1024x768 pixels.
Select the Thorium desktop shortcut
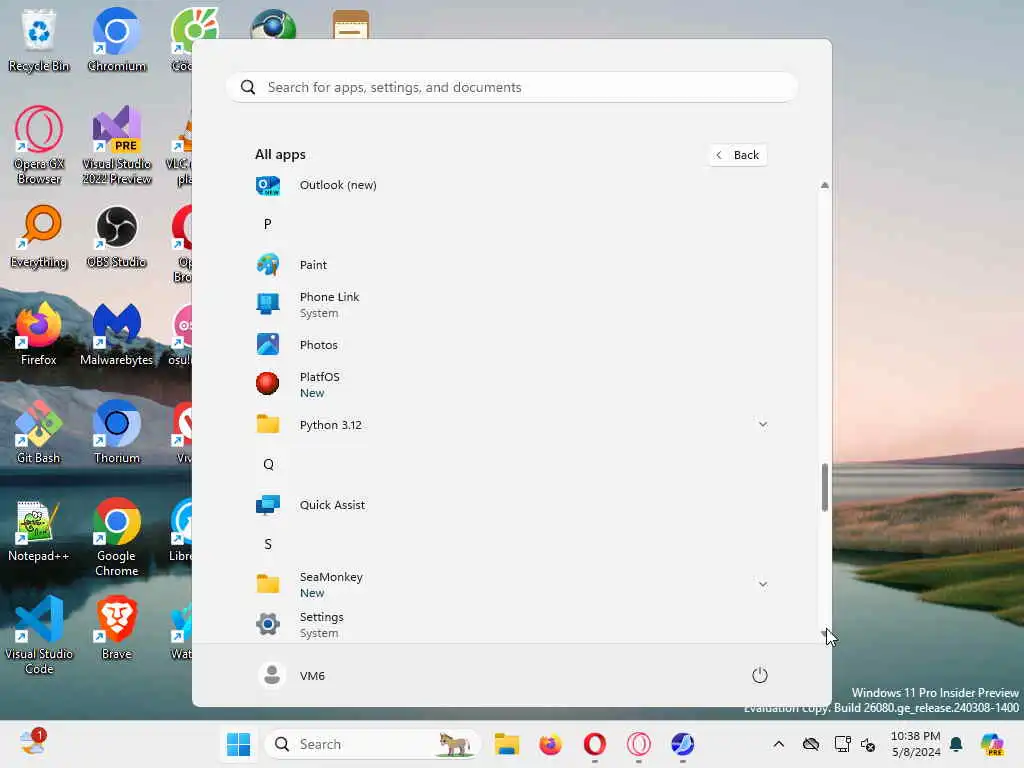point(117,432)
